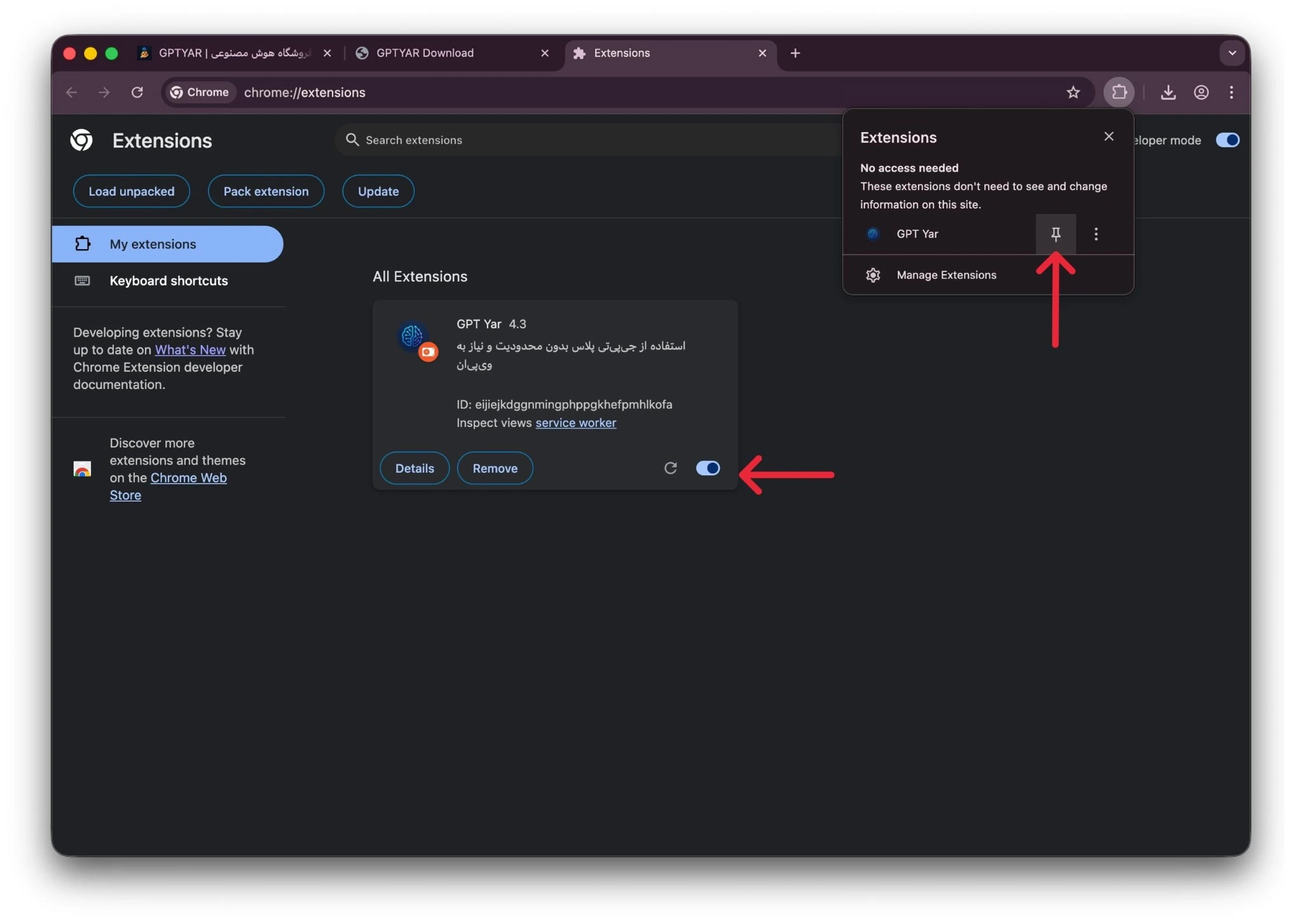This screenshot has width=1302, height=924.
Task: Bookmark this page with the star icon
Action: [x=1073, y=93]
